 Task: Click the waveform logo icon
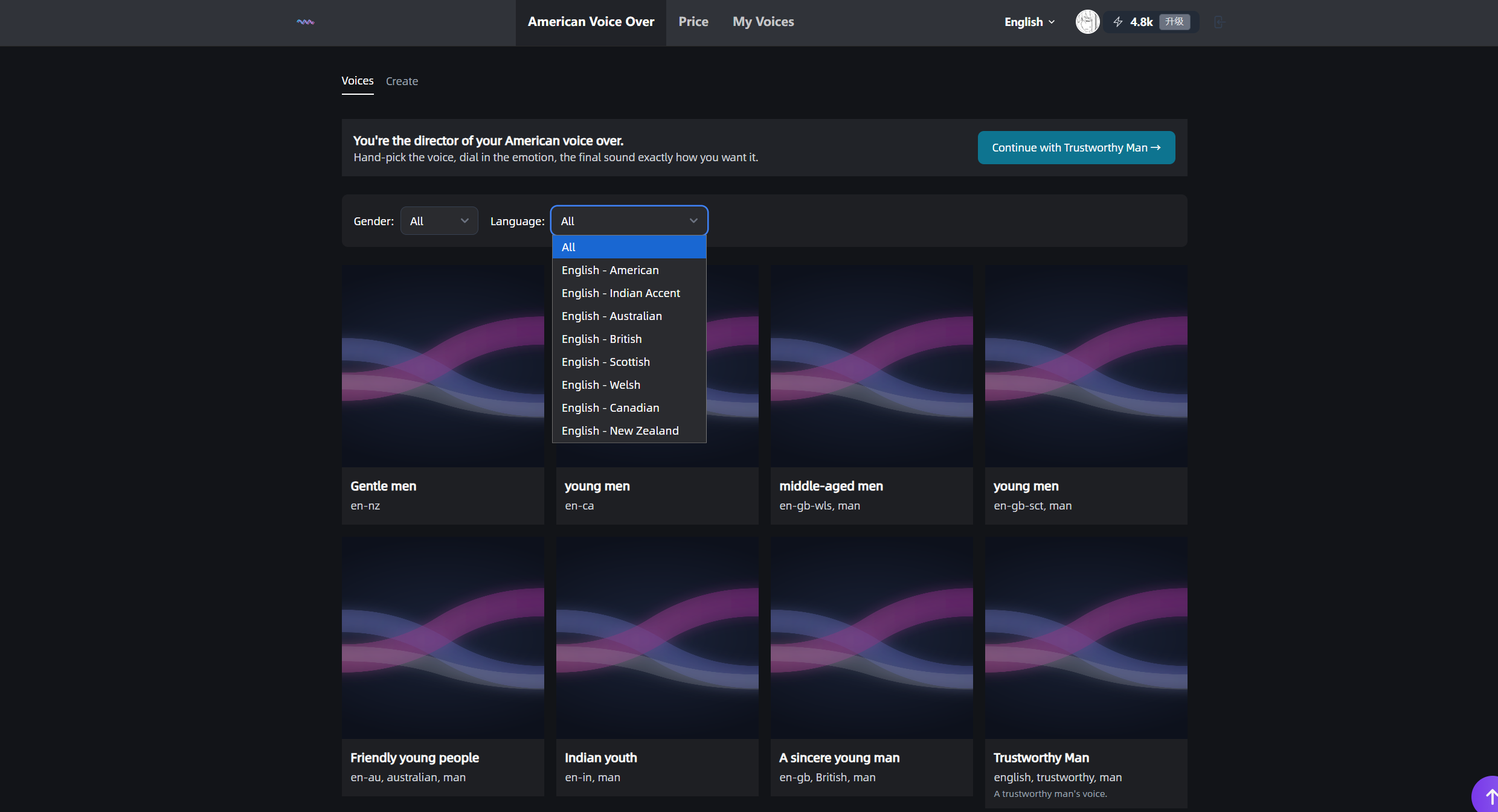(x=305, y=22)
